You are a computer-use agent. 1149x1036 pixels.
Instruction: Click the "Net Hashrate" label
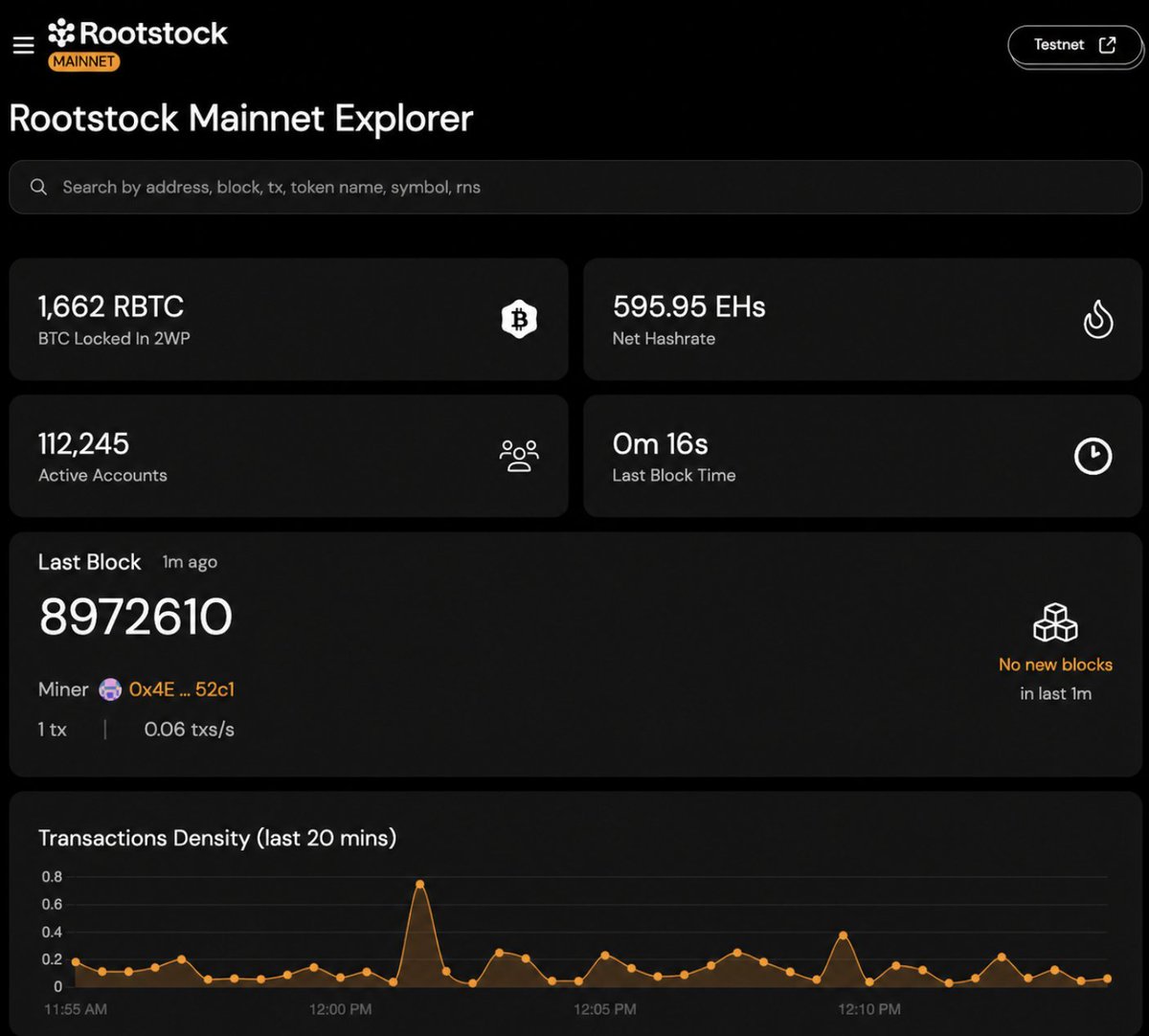pyautogui.click(x=664, y=338)
